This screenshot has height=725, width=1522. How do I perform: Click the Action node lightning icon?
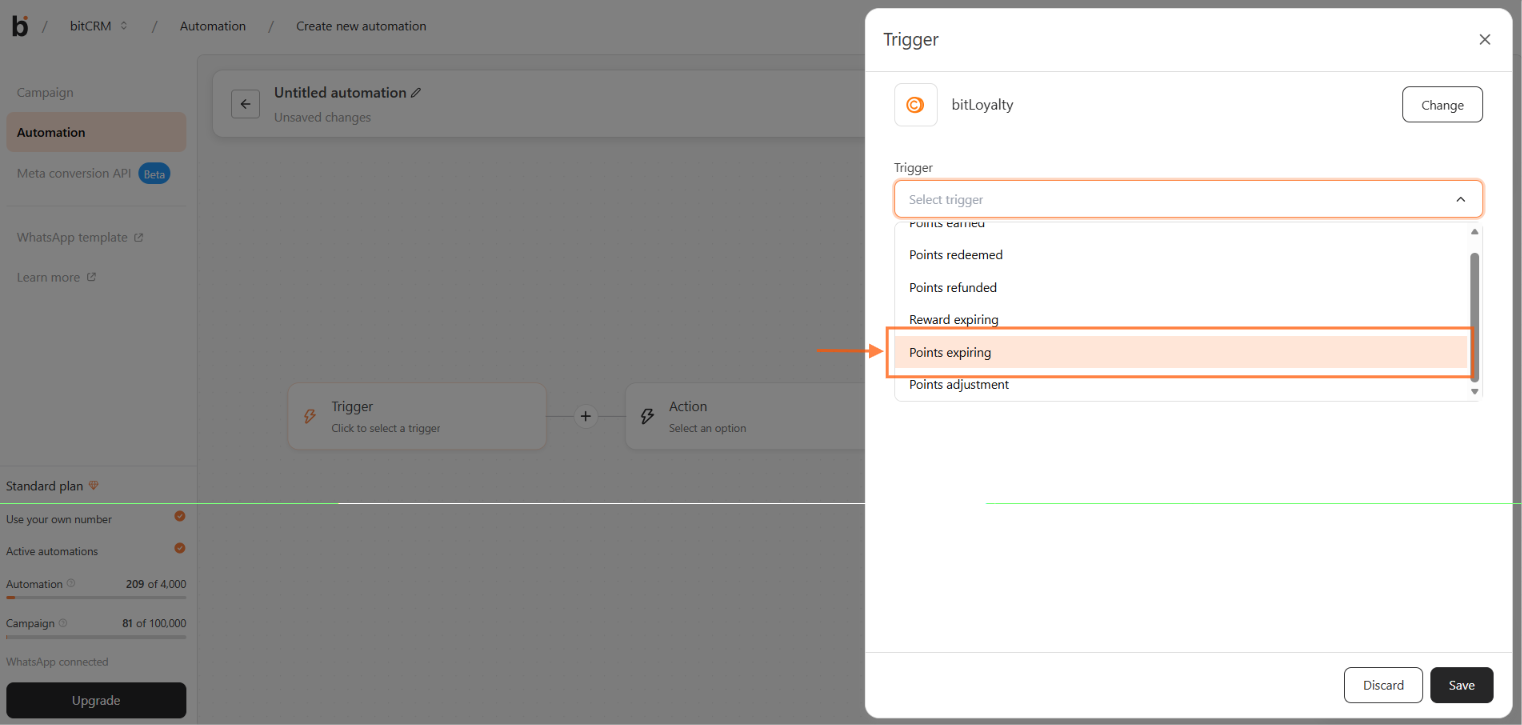click(x=647, y=416)
